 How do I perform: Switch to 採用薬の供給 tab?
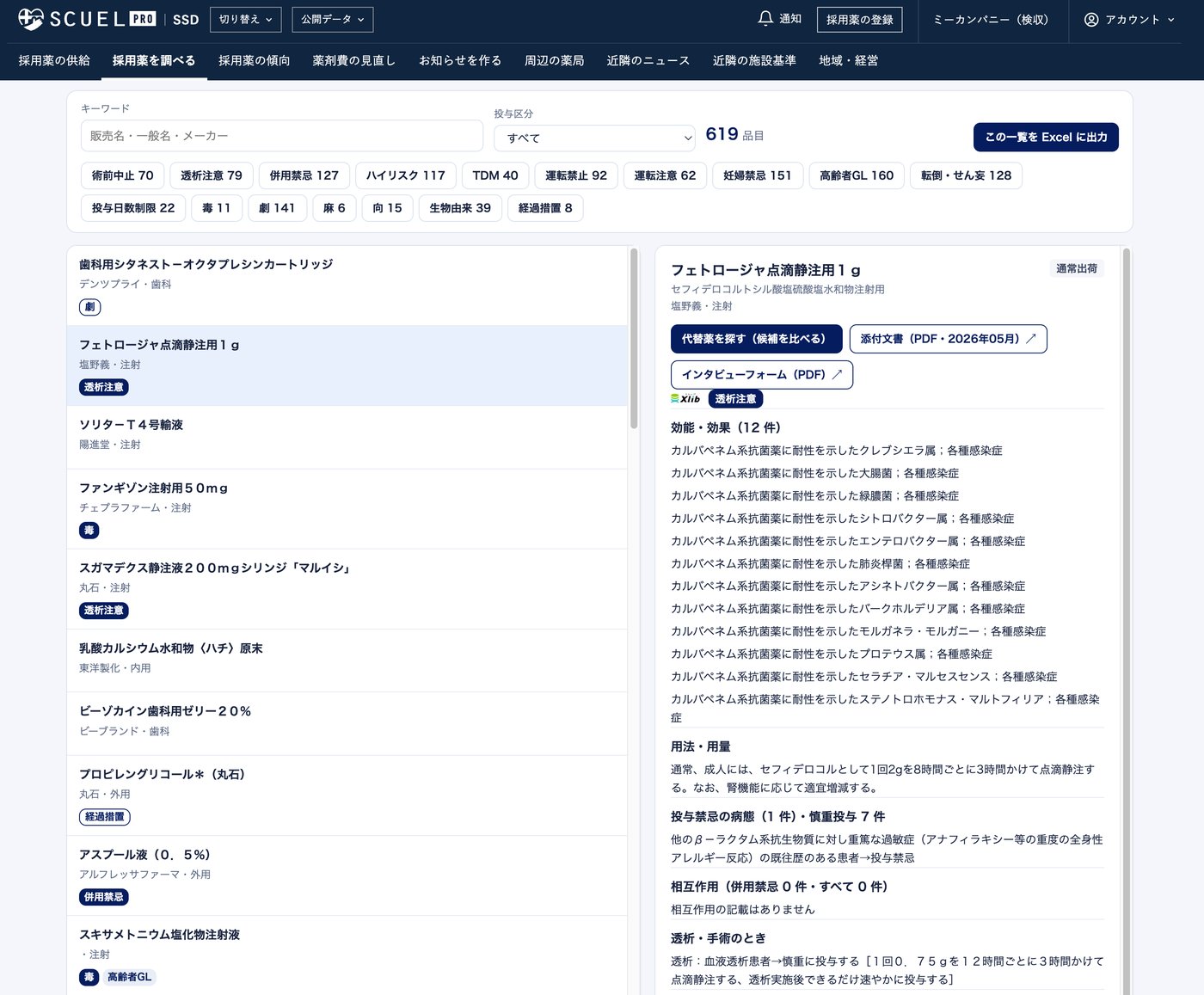pyautogui.click(x=54, y=60)
